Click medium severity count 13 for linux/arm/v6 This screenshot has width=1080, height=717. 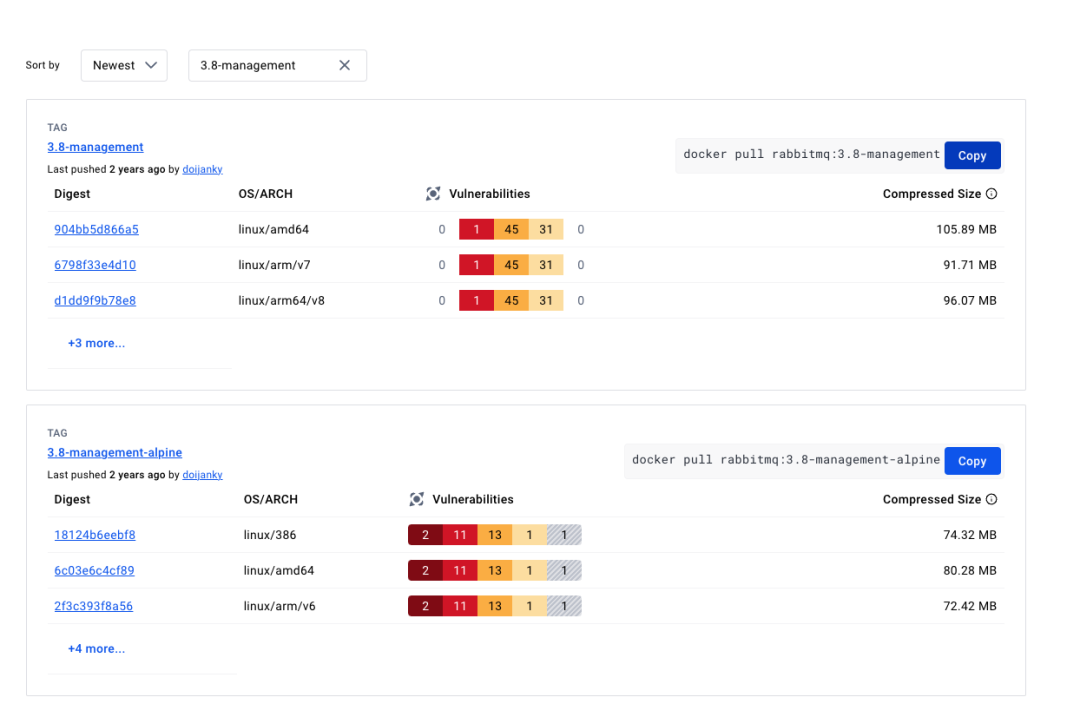(495, 607)
